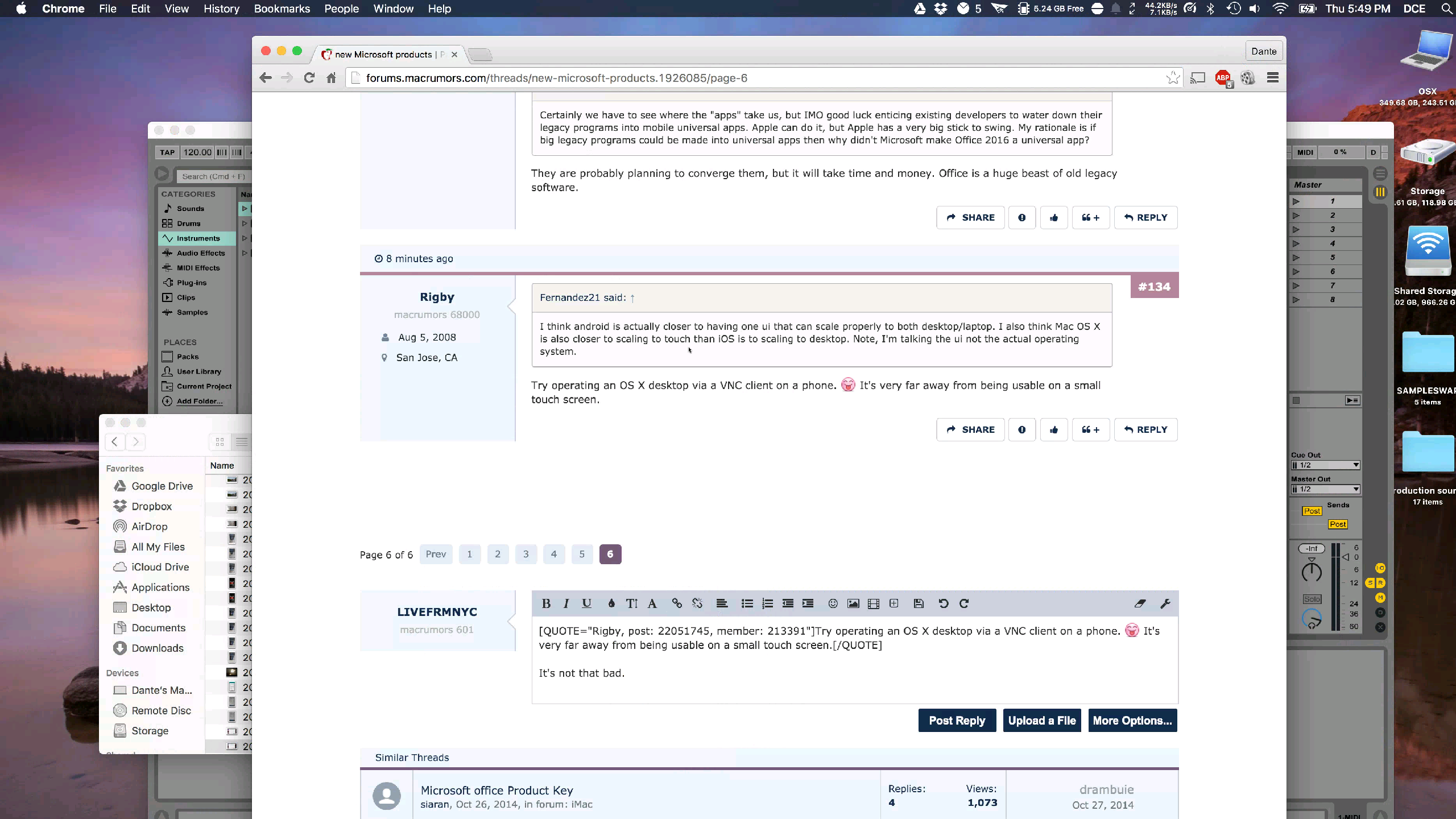
Task: Bookmark this page with the star icon
Action: click(1173, 78)
